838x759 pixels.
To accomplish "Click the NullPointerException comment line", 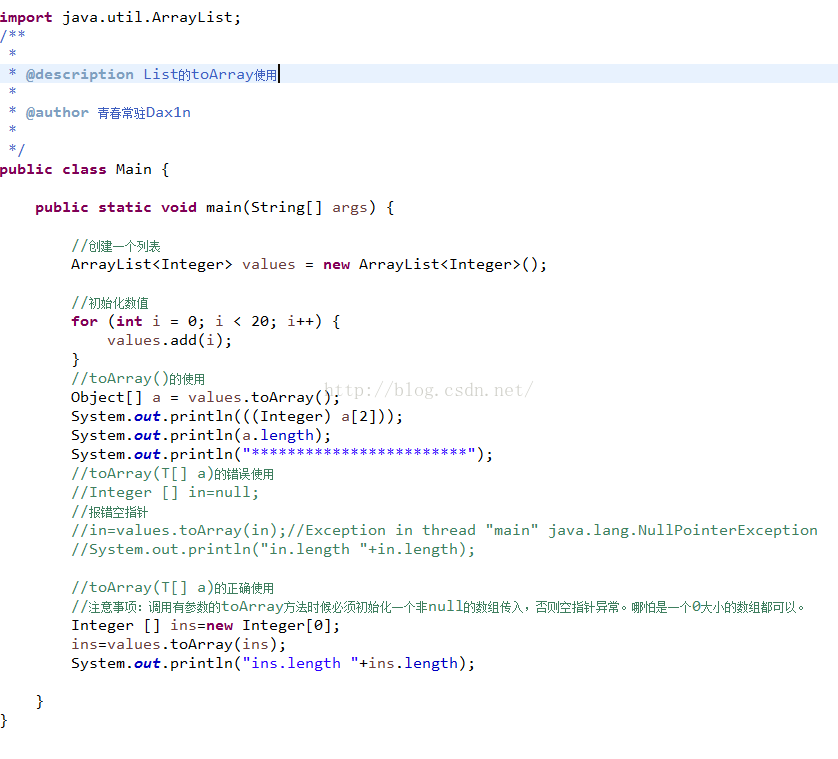I will [x=444, y=530].
